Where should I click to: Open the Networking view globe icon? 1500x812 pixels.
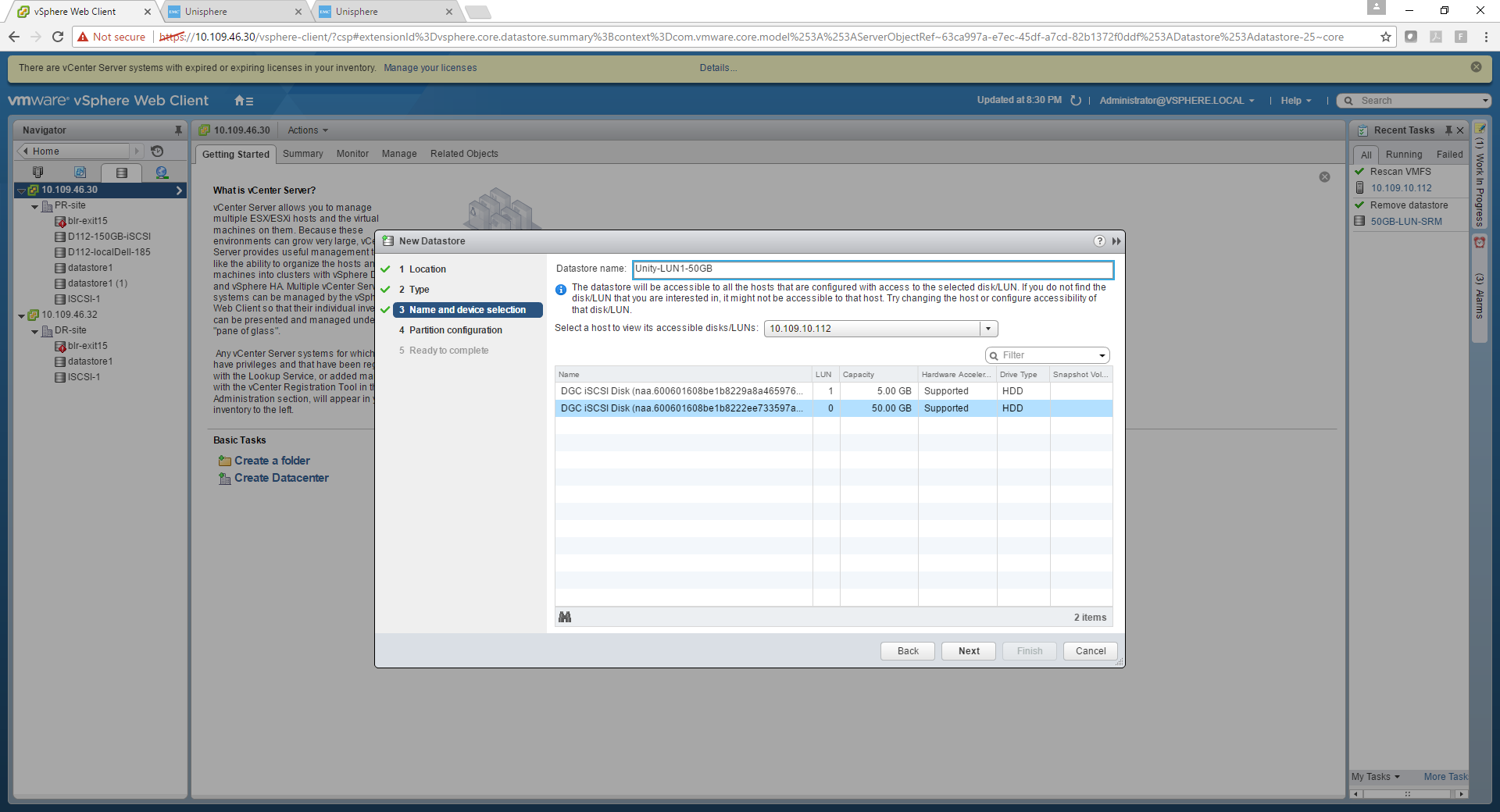click(x=162, y=173)
